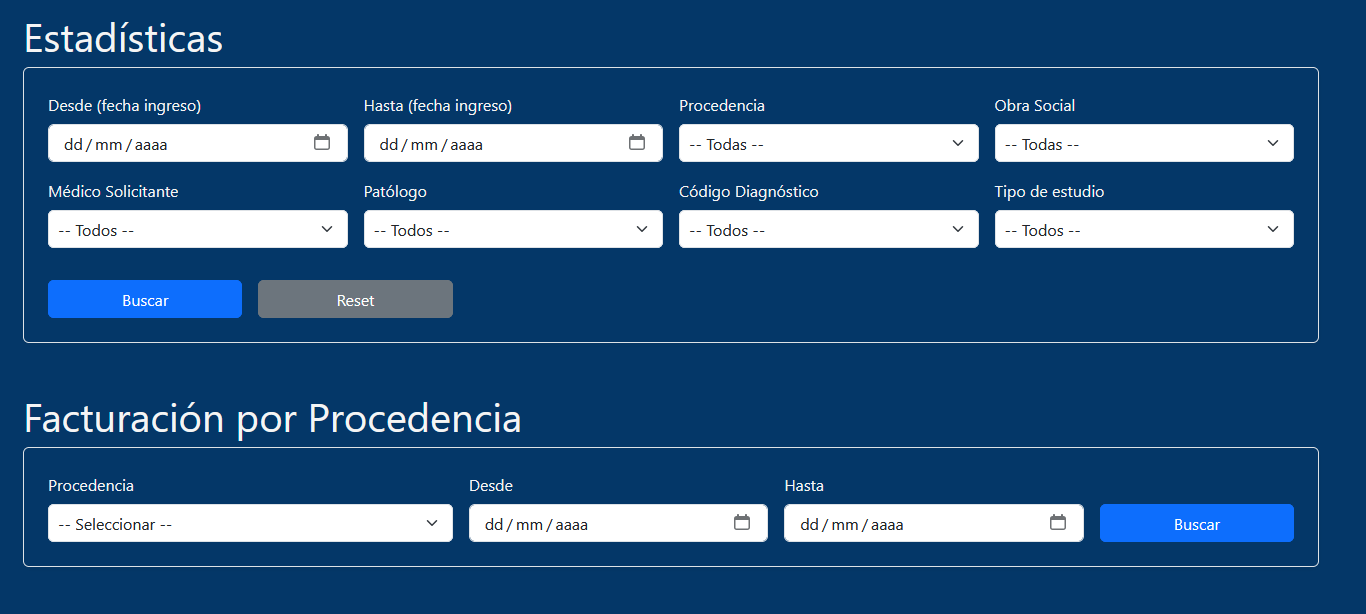Focus date text in Hasta (fecha ingreso) field
Image resolution: width=1366 pixels, height=614 pixels.
click(x=431, y=144)
